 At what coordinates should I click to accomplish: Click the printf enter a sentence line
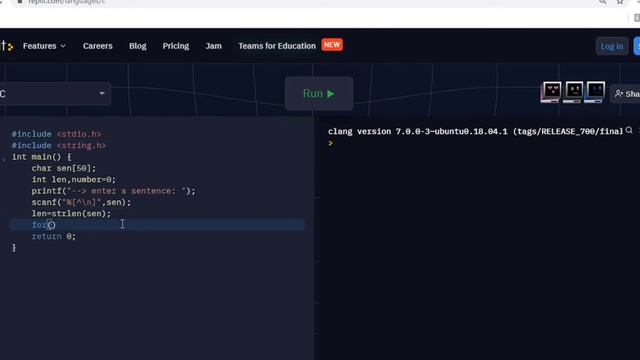click(113, 191)
